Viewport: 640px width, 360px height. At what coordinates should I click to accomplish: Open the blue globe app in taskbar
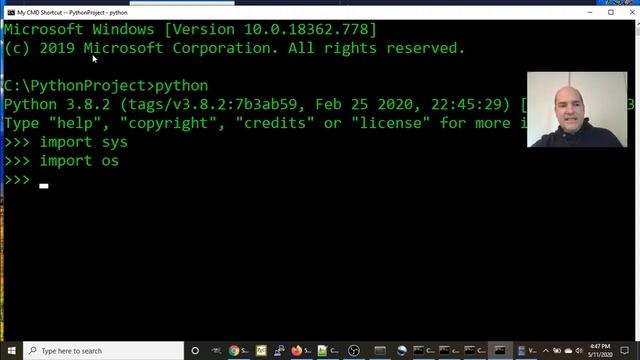pos(402,351)
